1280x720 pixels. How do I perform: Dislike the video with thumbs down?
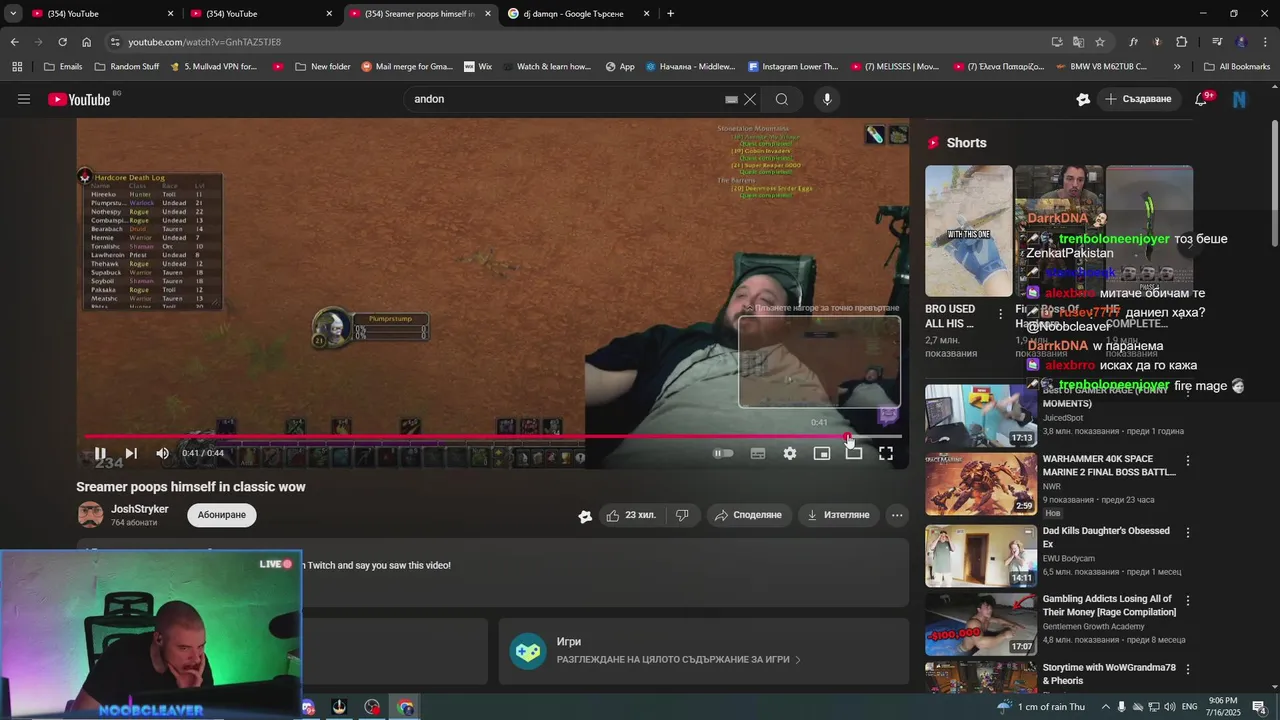(x=682, y=515)
